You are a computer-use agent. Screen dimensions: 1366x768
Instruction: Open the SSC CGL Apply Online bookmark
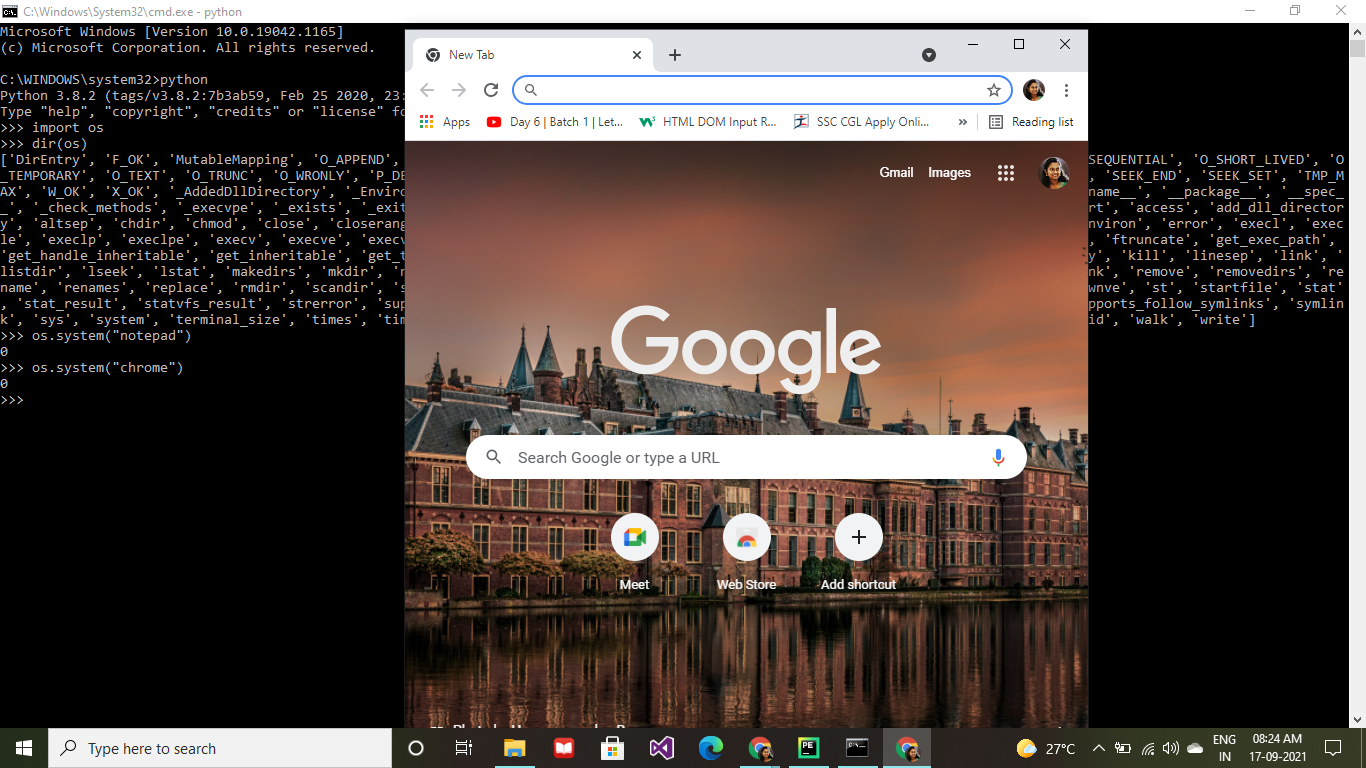tap(862, 121)
